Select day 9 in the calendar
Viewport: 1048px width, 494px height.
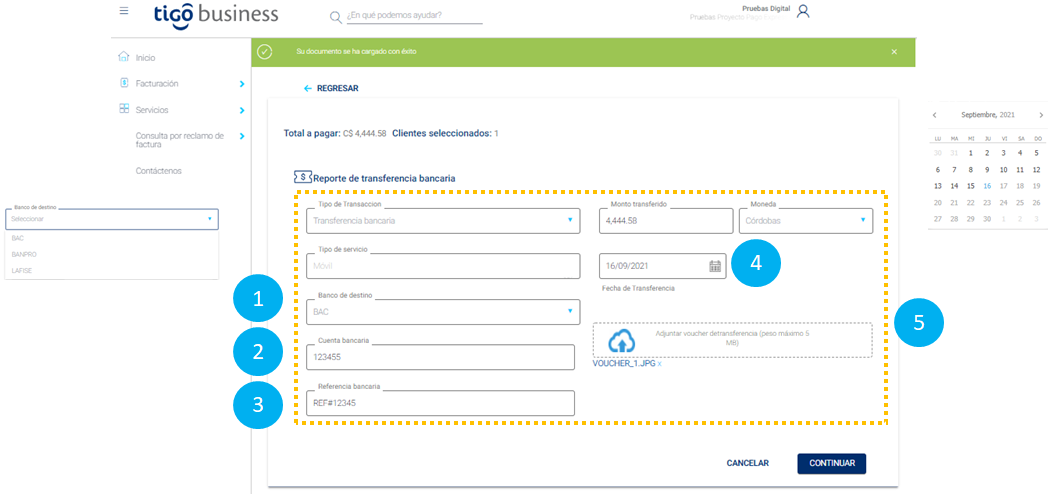(987, 170)
